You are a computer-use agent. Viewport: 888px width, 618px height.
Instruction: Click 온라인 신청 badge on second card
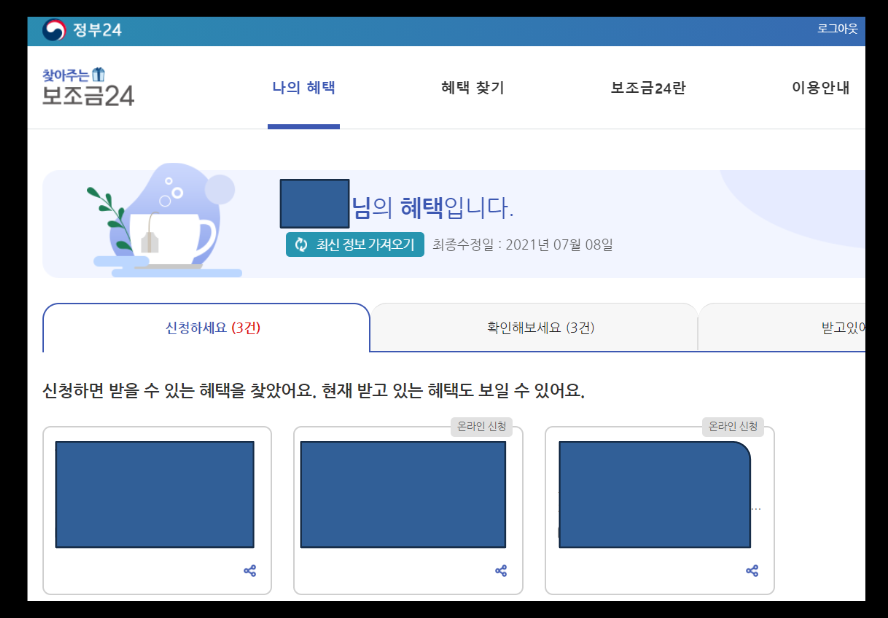point(481,427)
